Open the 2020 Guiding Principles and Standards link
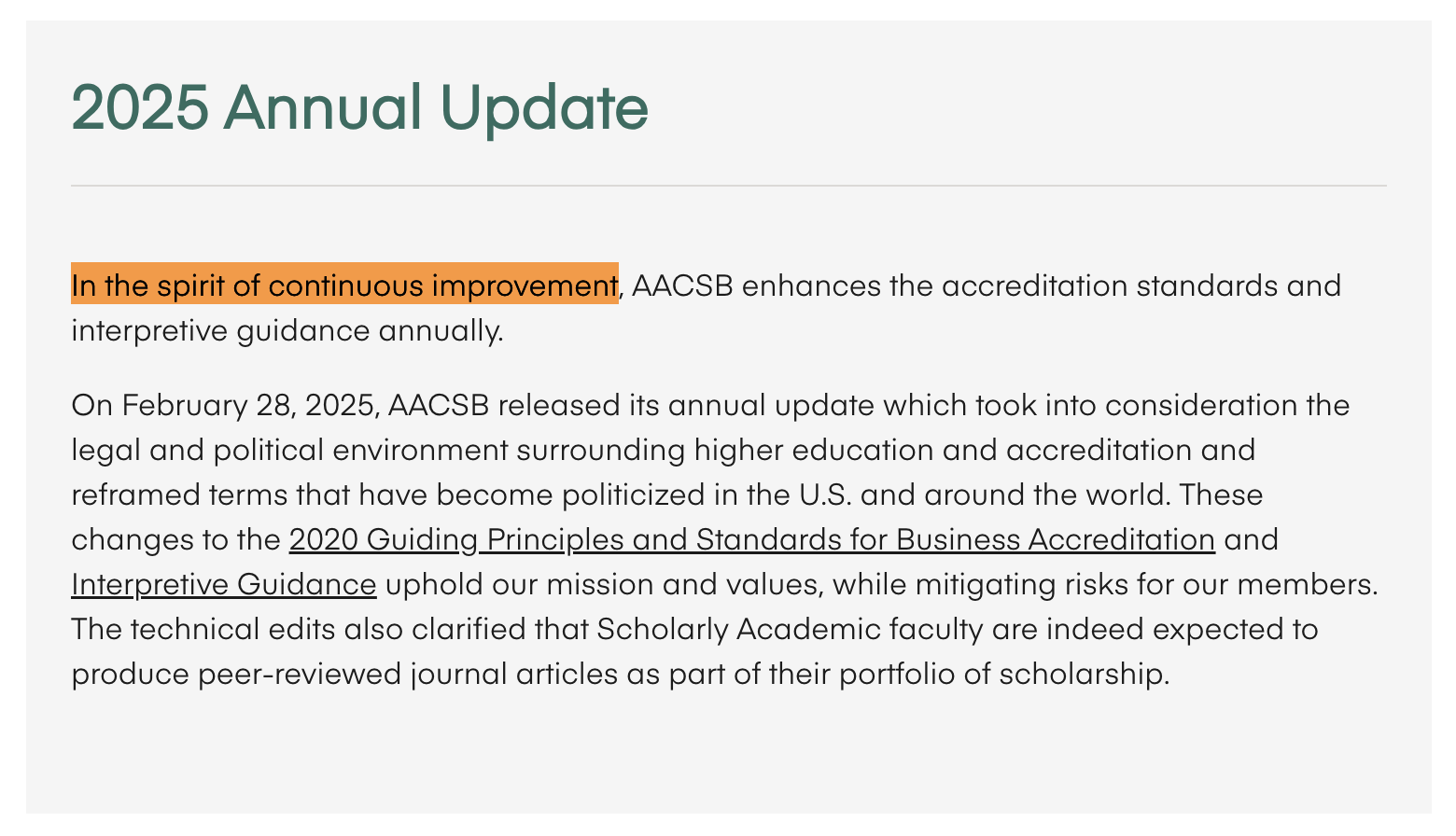The width and height of the screenshot is (1456, 836). (x=751, y=540)
